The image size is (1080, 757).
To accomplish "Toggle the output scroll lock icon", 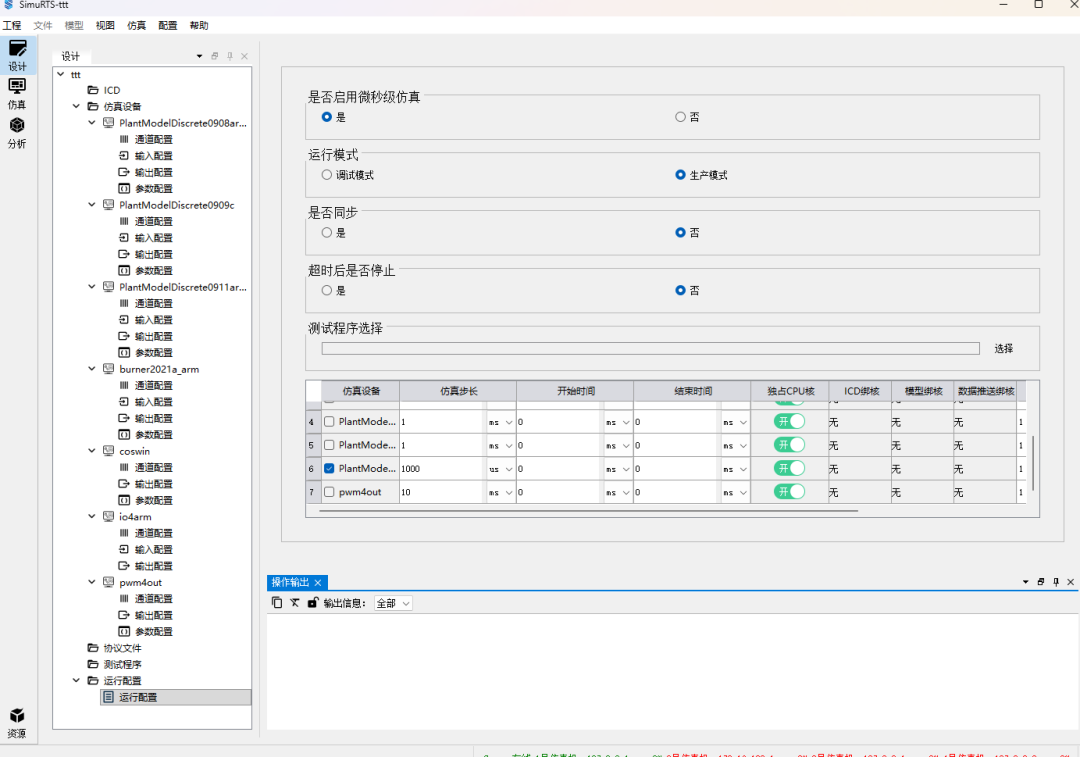I will click(313, 603).
